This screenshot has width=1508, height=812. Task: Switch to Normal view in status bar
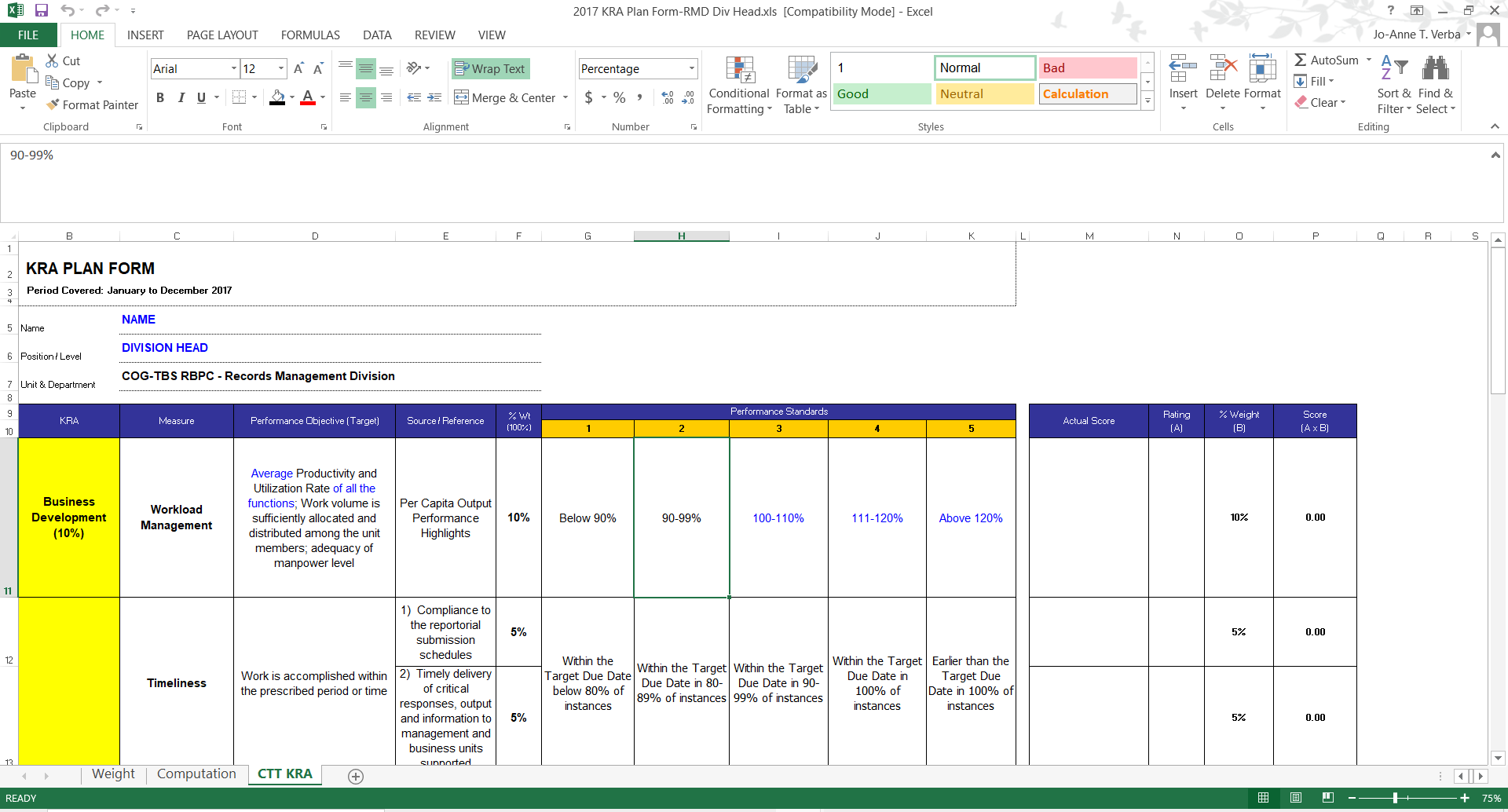pyautogui.click(x=1263, y=798)
